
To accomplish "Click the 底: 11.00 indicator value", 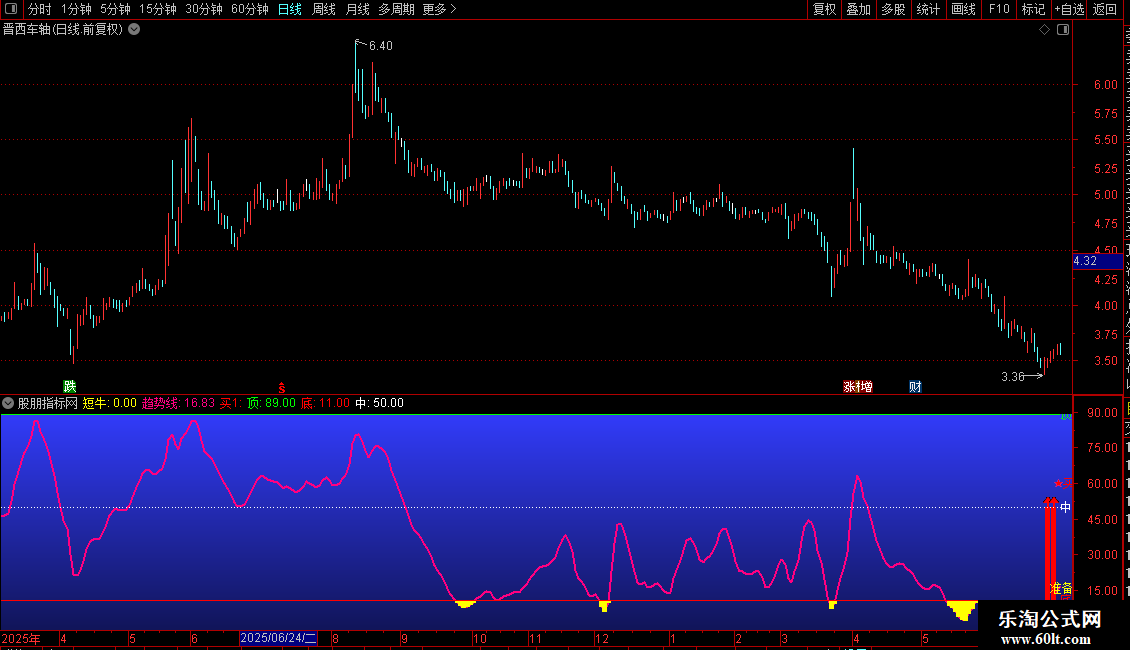I will [x=325, y=403].
